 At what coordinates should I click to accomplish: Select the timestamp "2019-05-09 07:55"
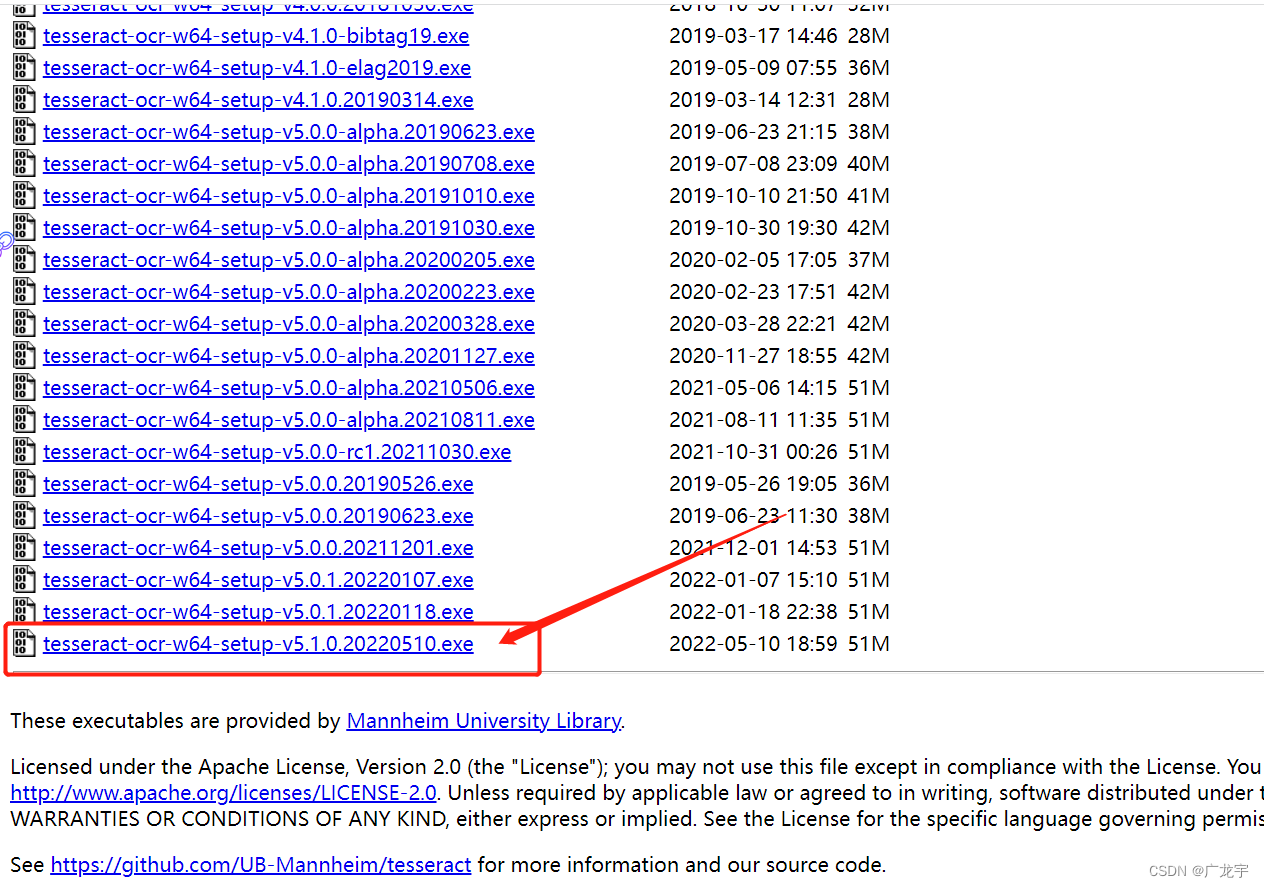753,68
